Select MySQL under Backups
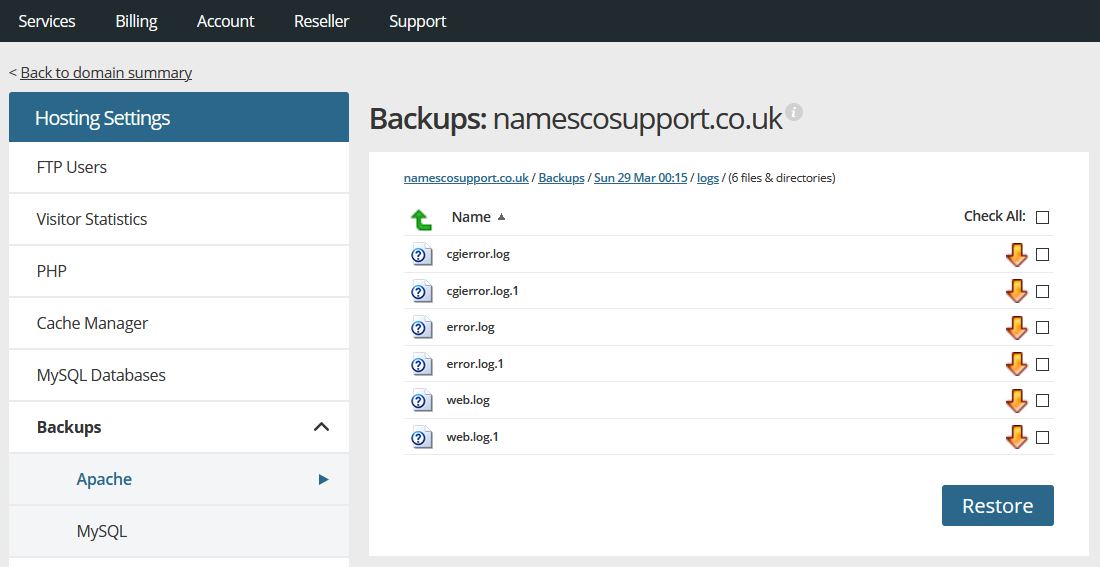The height and width of the screenshot is (567, 1100). [x=179, y=531]
